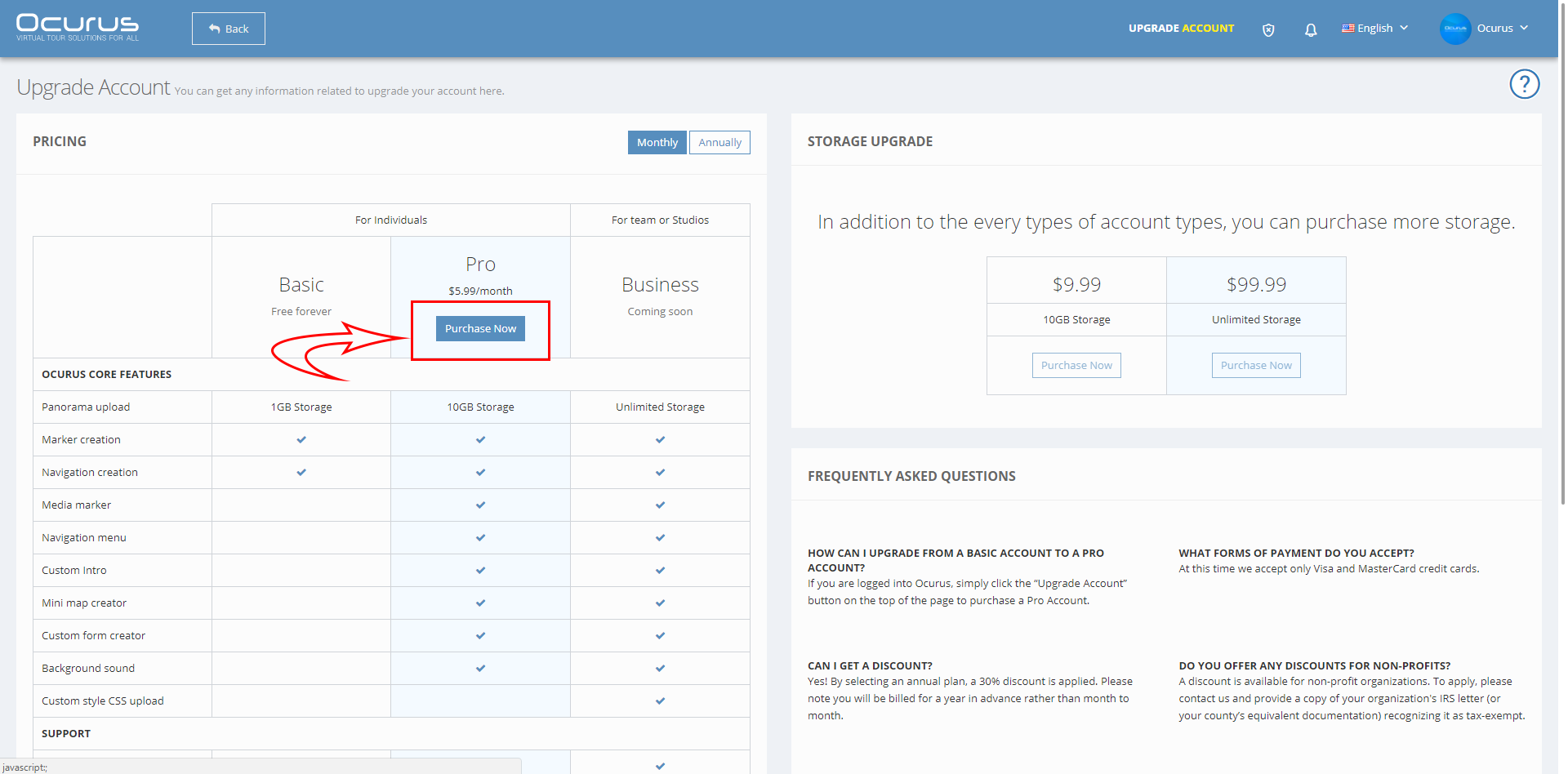Screen dimensions: 1568x774
Task: Click Business plan Custom style CSS checkmark
Action: [660, 701]
